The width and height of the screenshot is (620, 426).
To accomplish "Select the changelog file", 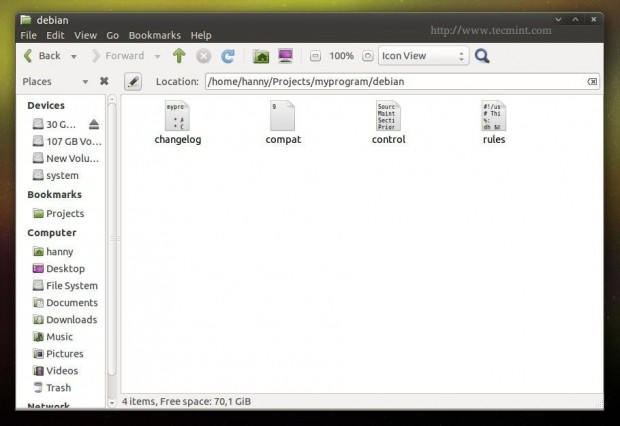I will tap(178, 123).
